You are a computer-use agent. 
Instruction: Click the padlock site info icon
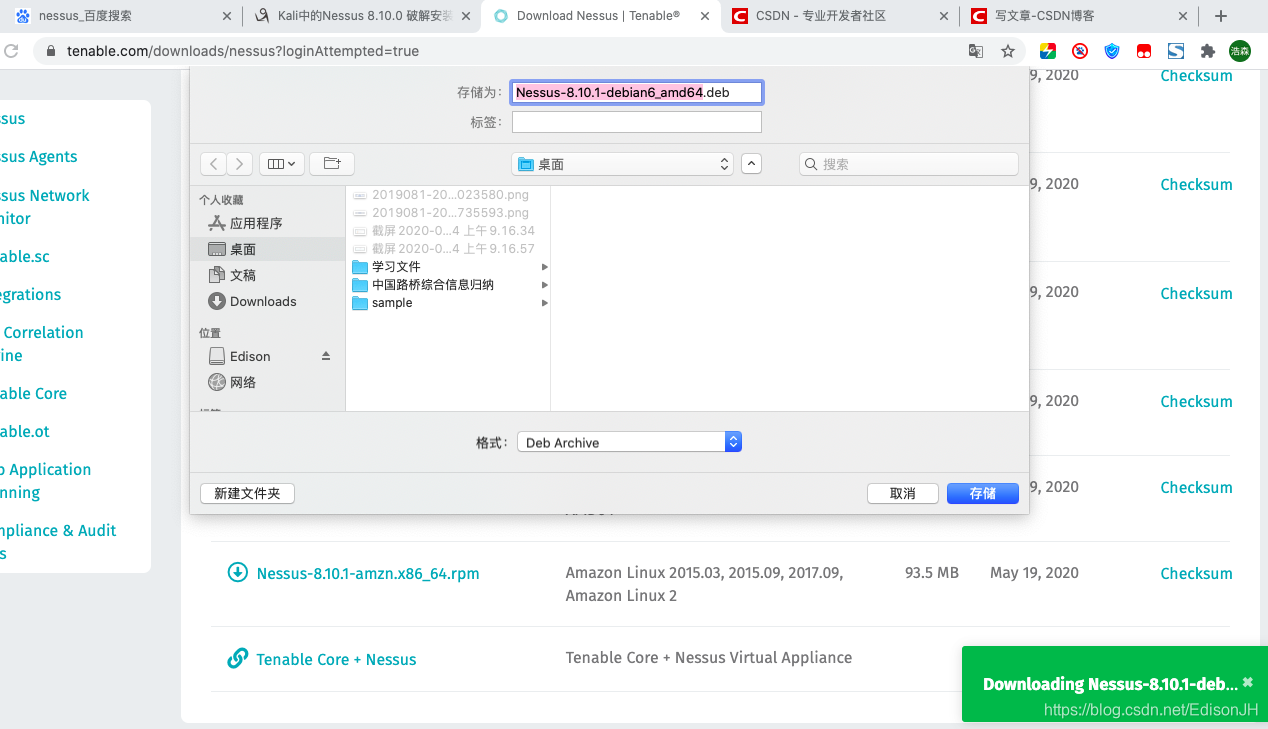(52, 51)
